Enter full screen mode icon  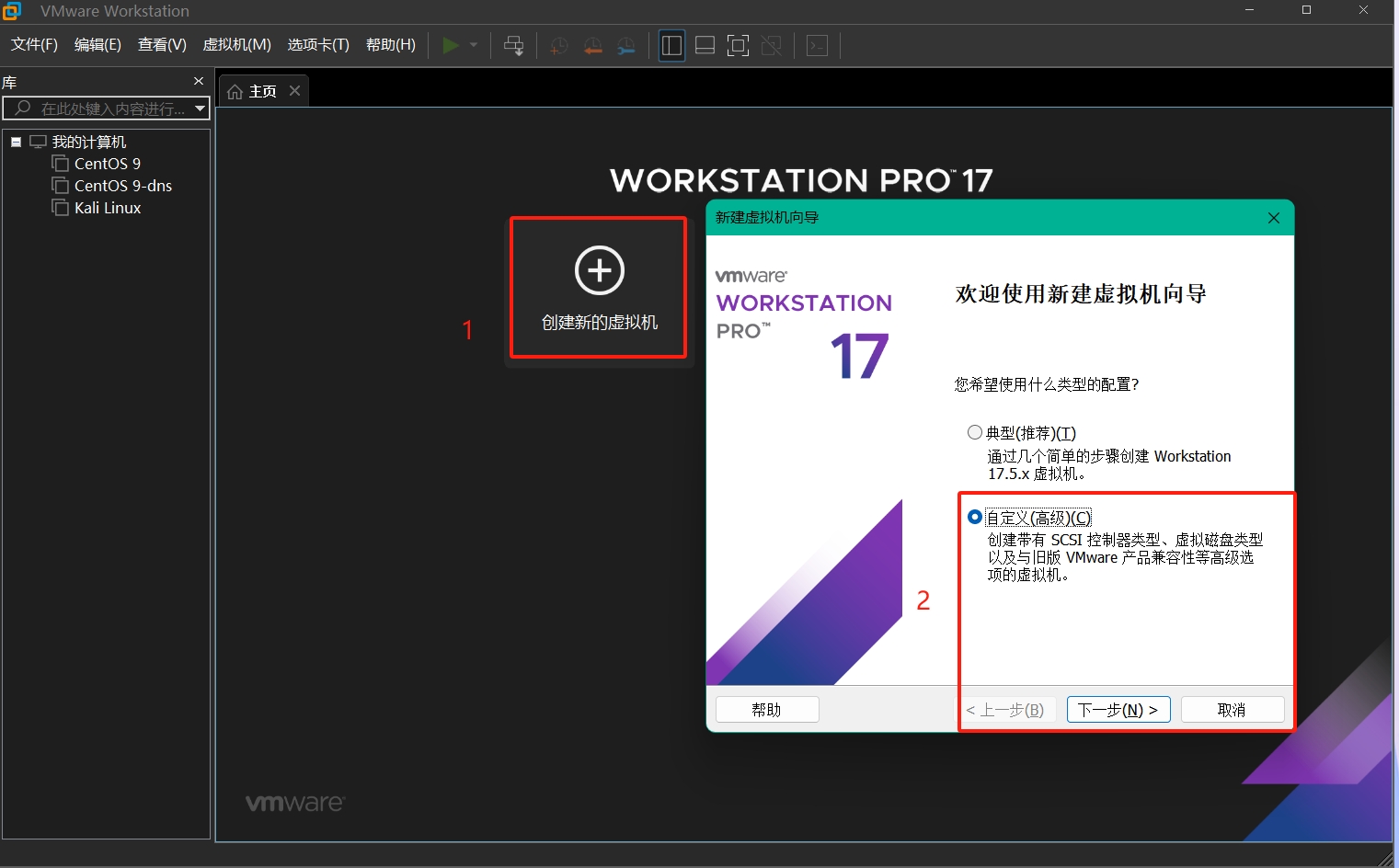pos(738,45)
